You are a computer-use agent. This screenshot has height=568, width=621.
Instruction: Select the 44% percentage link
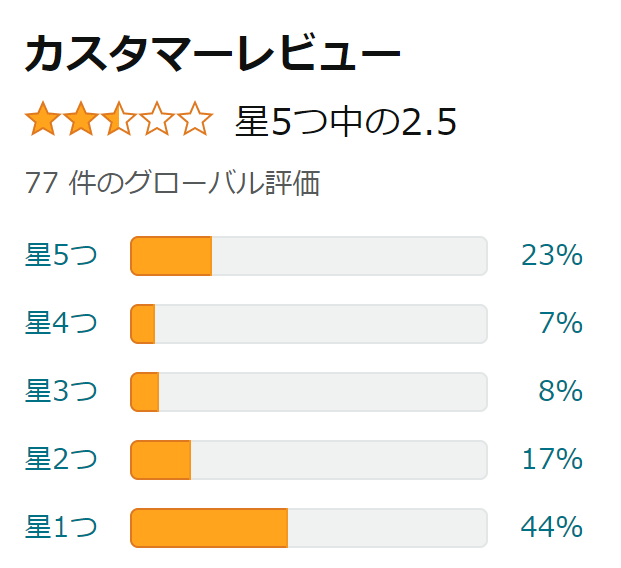click(x=552, y=527)
